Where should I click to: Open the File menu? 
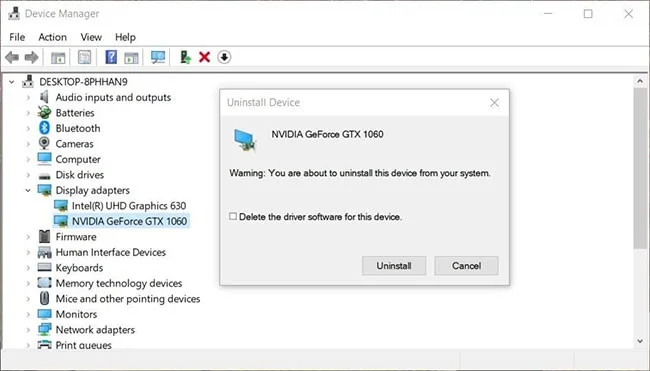click(x=17, y=37)
